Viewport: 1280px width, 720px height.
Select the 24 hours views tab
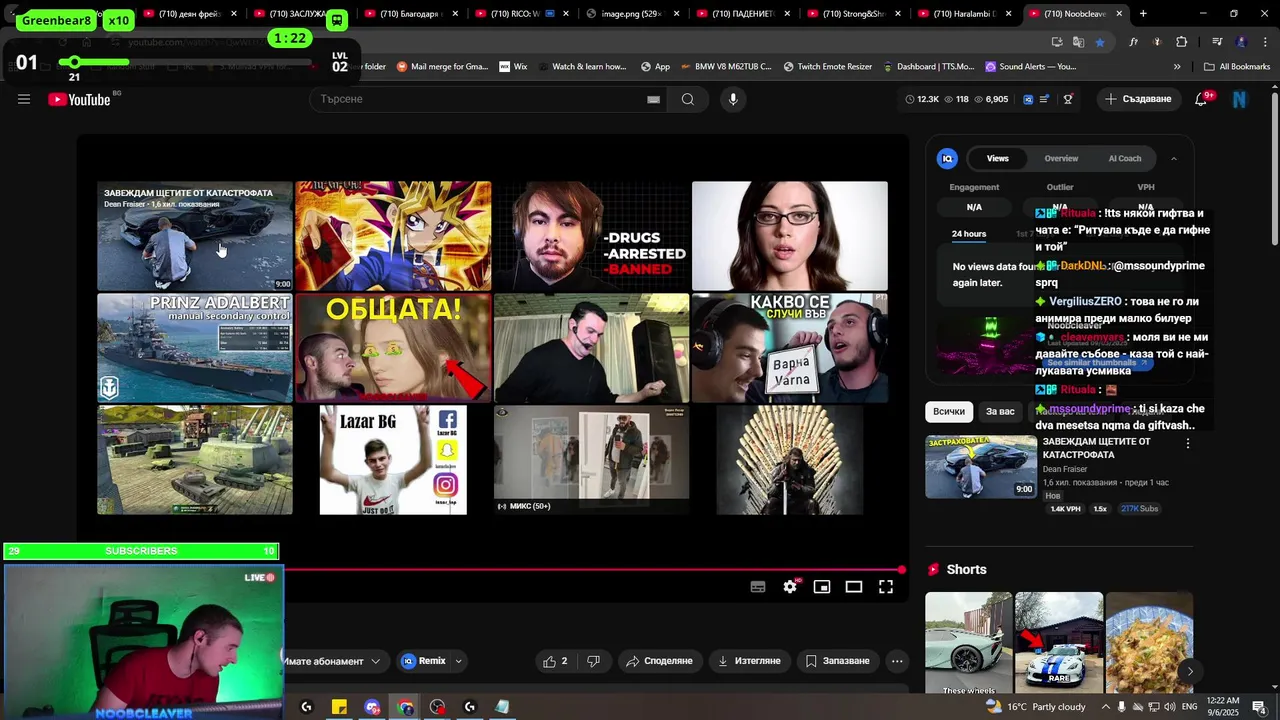[x=969, y=234]
